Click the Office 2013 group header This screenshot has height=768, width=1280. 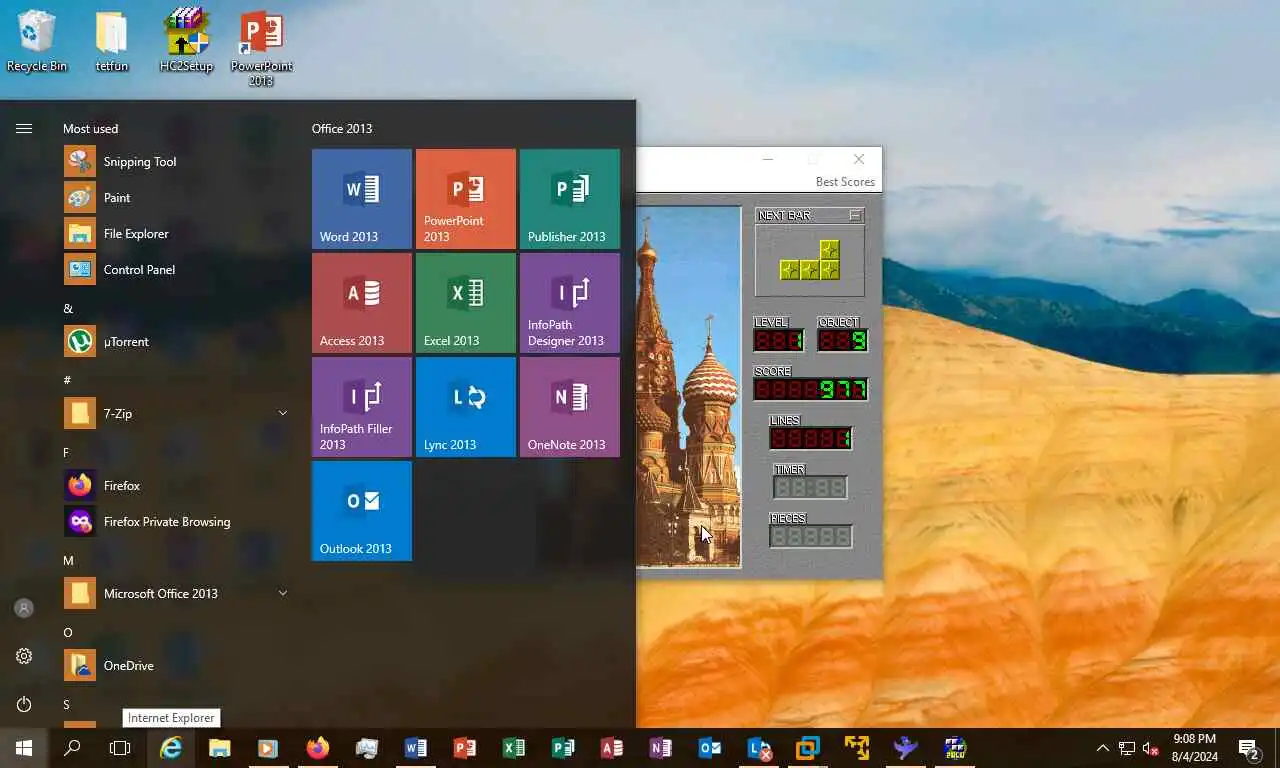pos(342,128)
